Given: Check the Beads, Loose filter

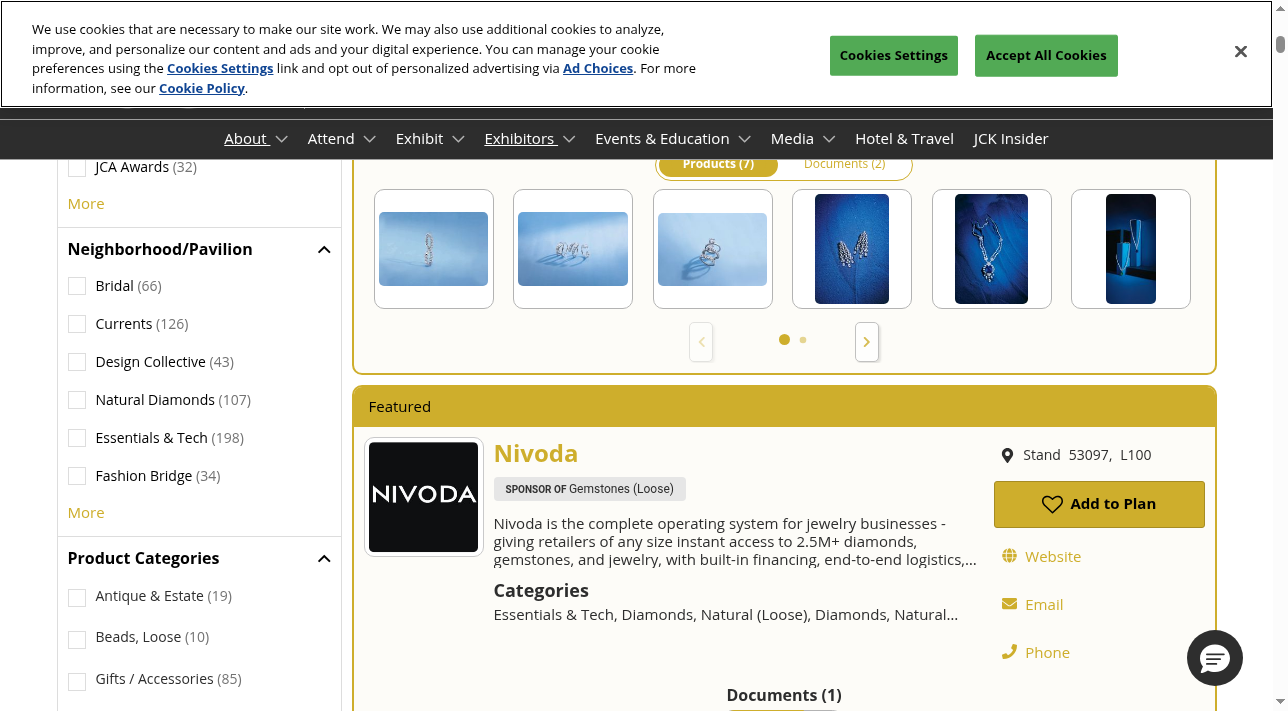Looking at the screenshot, I should tap(77, 640).
